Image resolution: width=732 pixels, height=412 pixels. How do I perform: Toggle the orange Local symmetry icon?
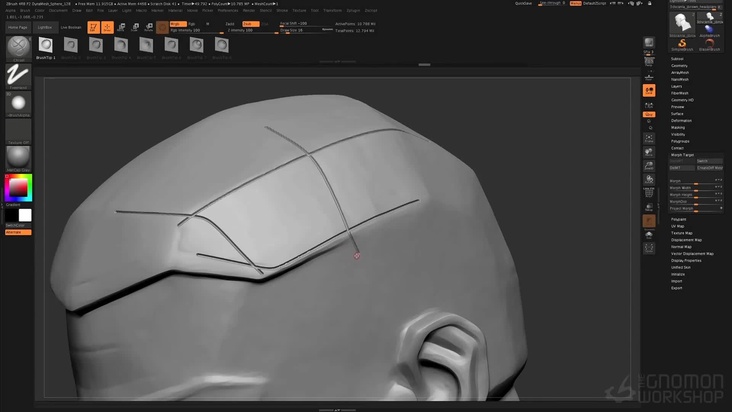point(649,91)
